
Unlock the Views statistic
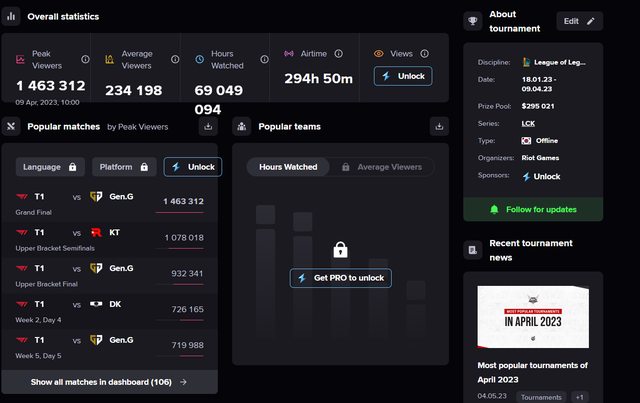(402, 76)
